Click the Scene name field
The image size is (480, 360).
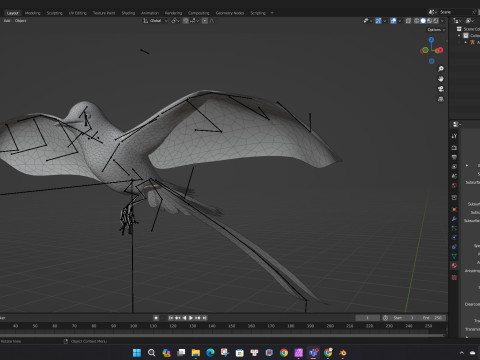click(455, 12)
